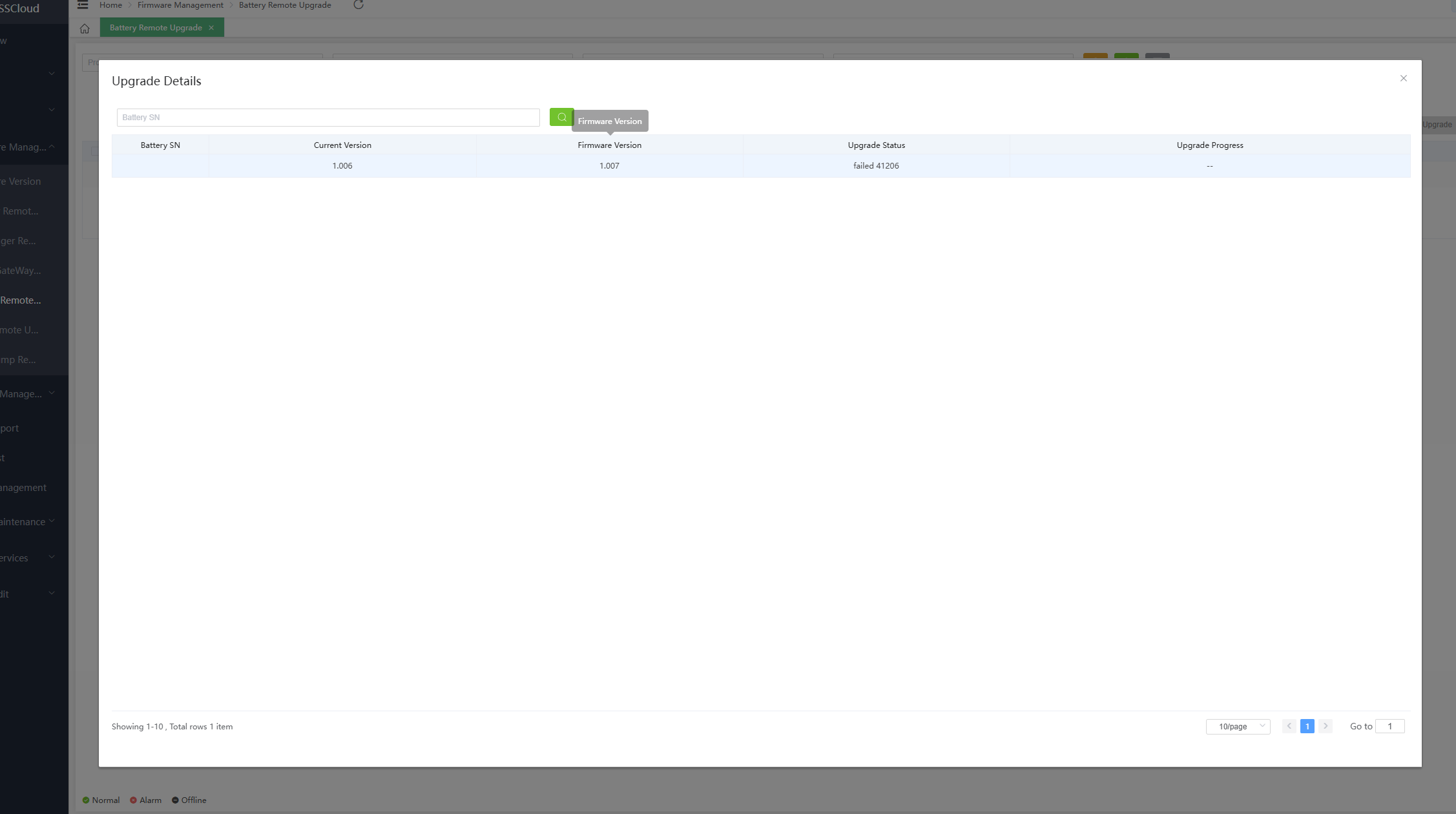The height and width of the screenshot is (814, 1456).
Task: Select the Battery Remote Upgrade tab
Action: tap(156, 28)
